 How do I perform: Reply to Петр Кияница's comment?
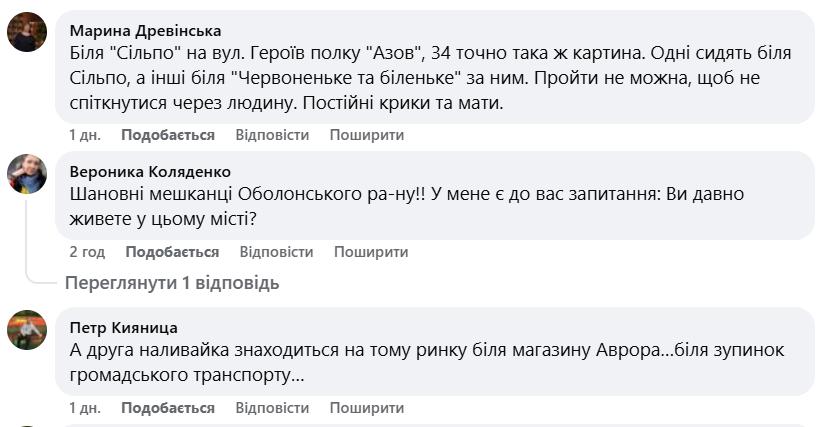(x=272, y=408)
